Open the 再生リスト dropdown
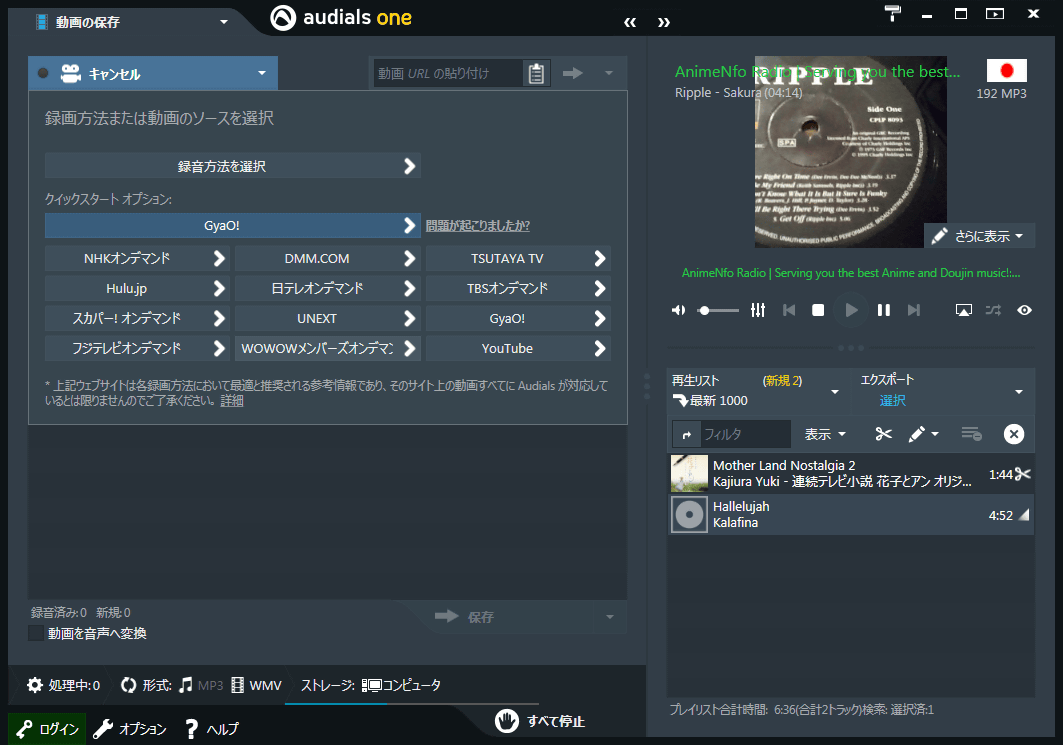The image size is (1063, 745). click(x=835, y=392)
